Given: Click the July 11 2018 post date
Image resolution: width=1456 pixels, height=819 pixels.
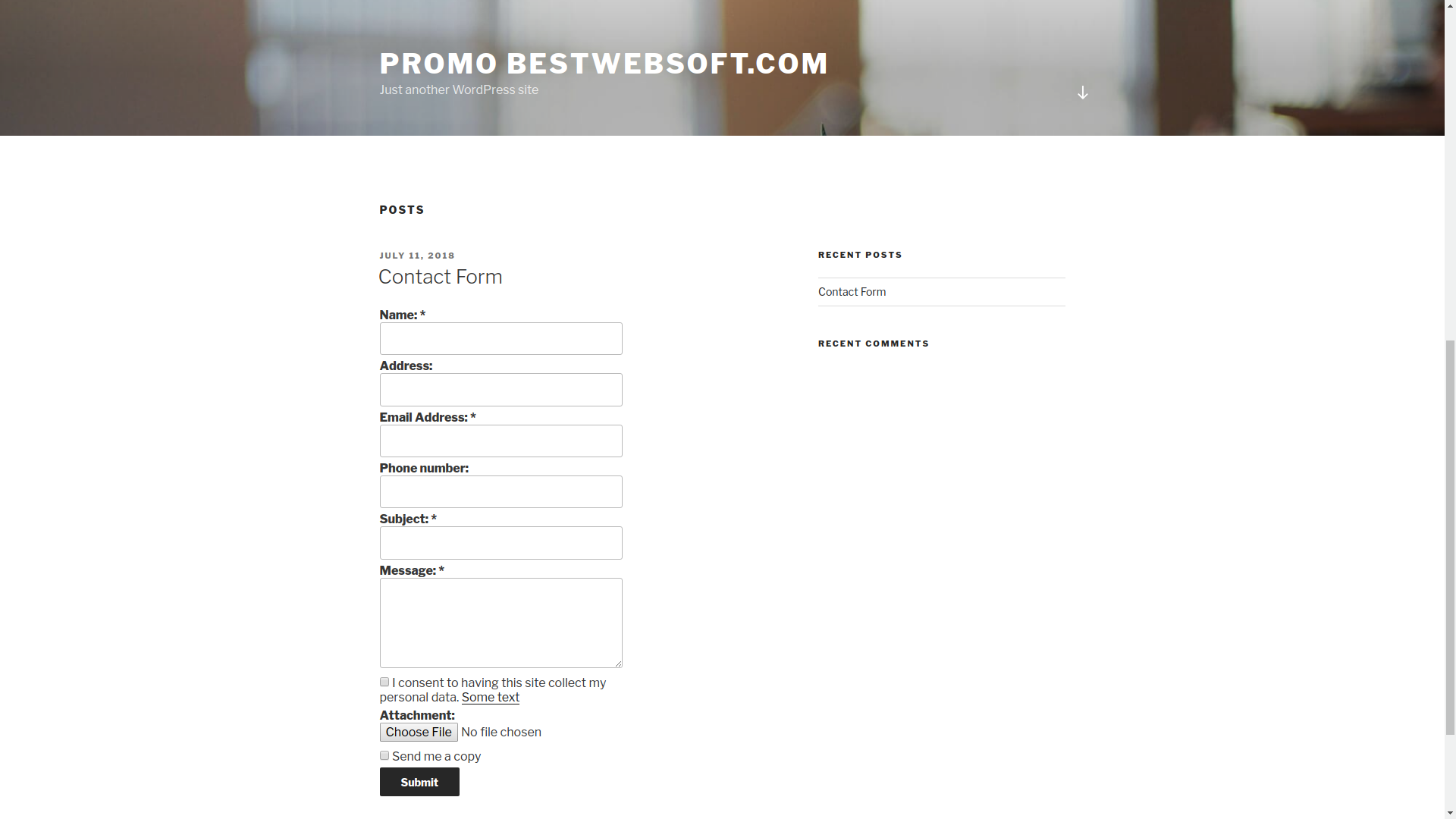Looking at the screenshot, I should coord(417,255).
